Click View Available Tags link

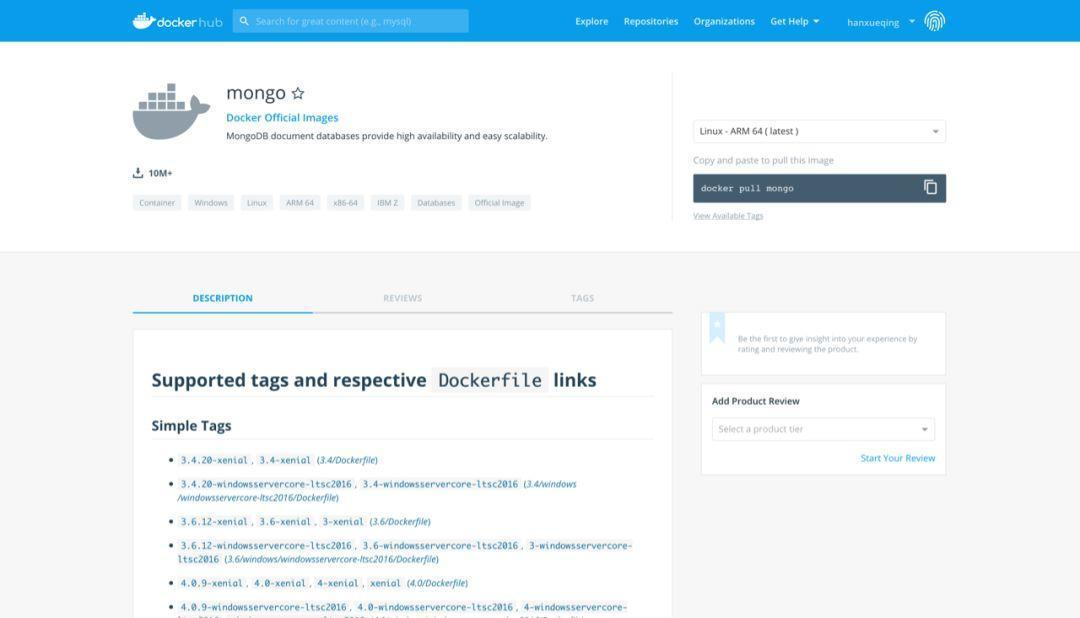pyautogui.click(x=728, y=216)
